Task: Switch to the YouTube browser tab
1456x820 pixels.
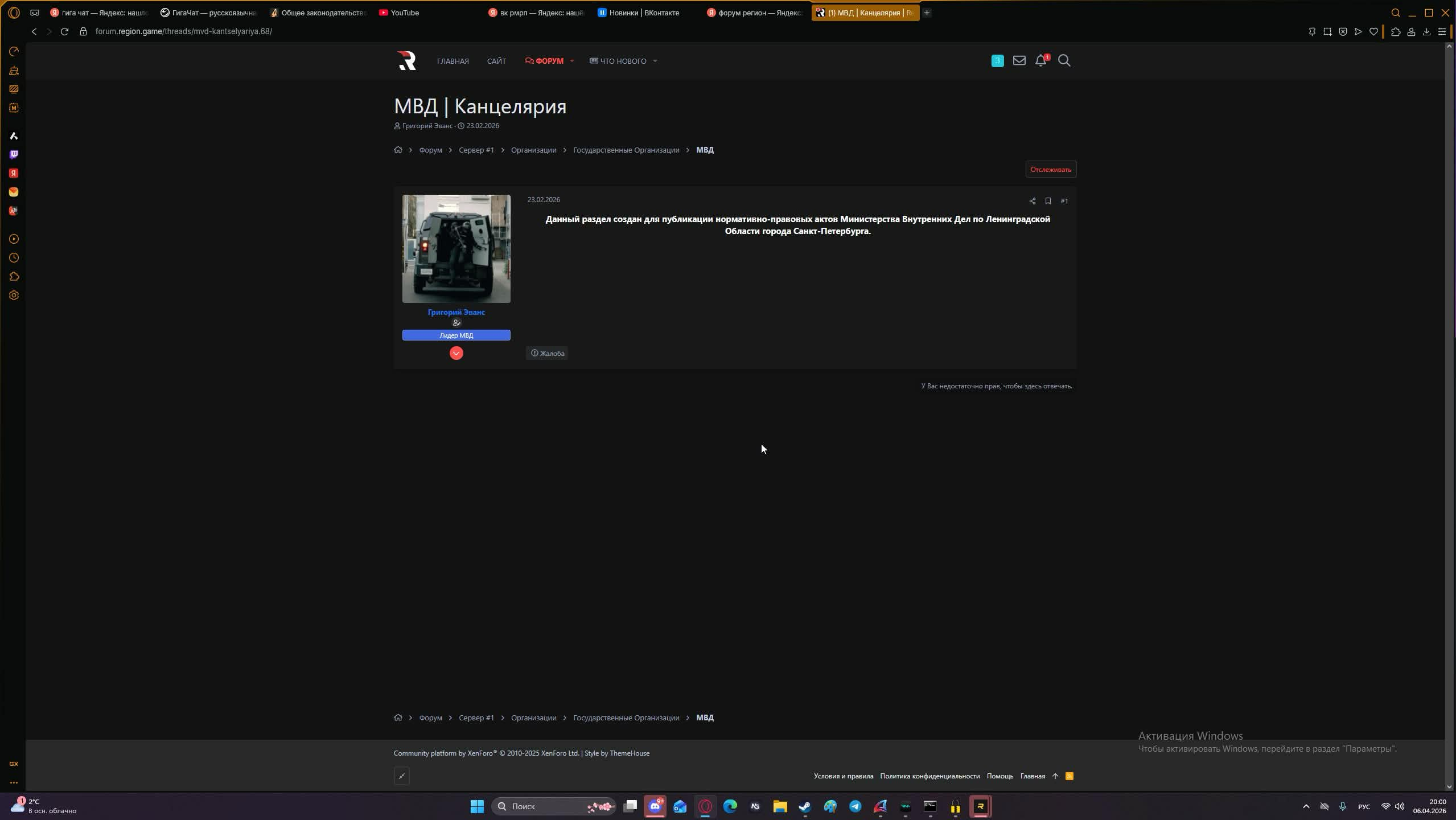Action: (404, 13)
